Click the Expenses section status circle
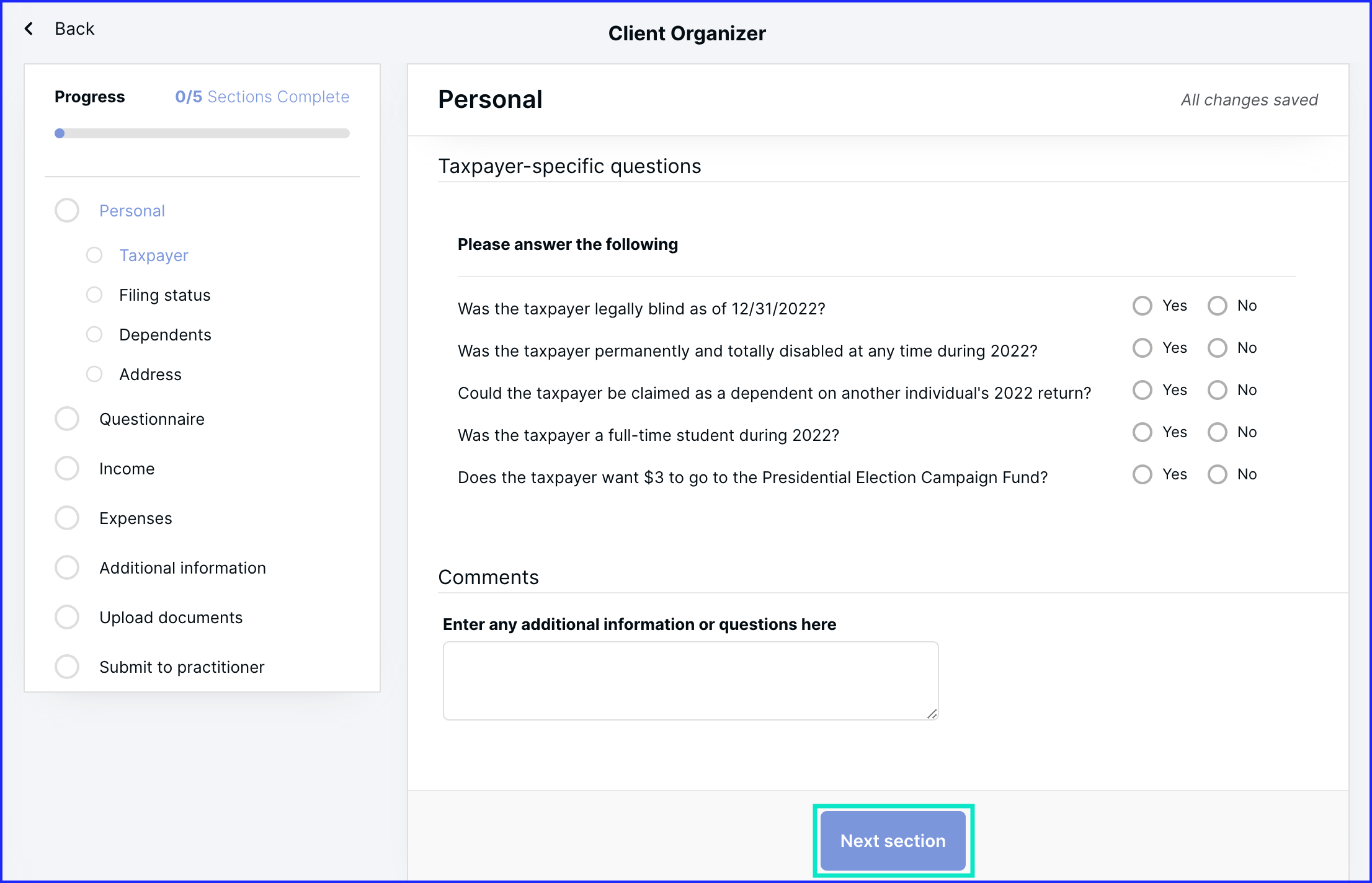 point(67,518)
